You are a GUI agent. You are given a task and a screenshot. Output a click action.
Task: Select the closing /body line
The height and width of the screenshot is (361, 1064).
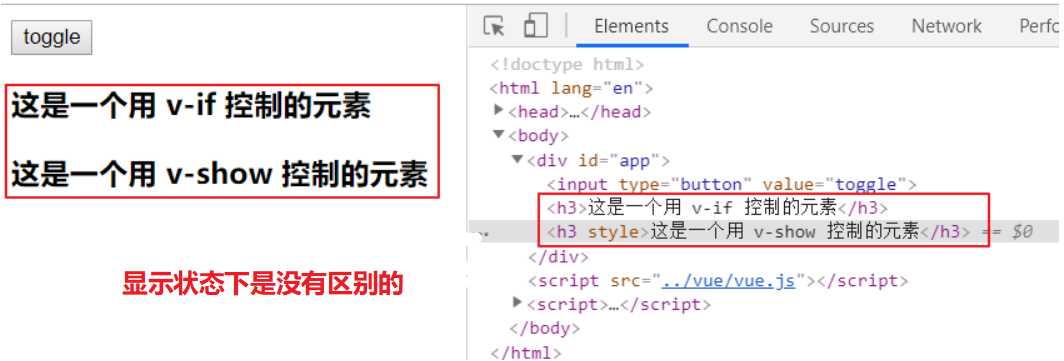(545, 328)
